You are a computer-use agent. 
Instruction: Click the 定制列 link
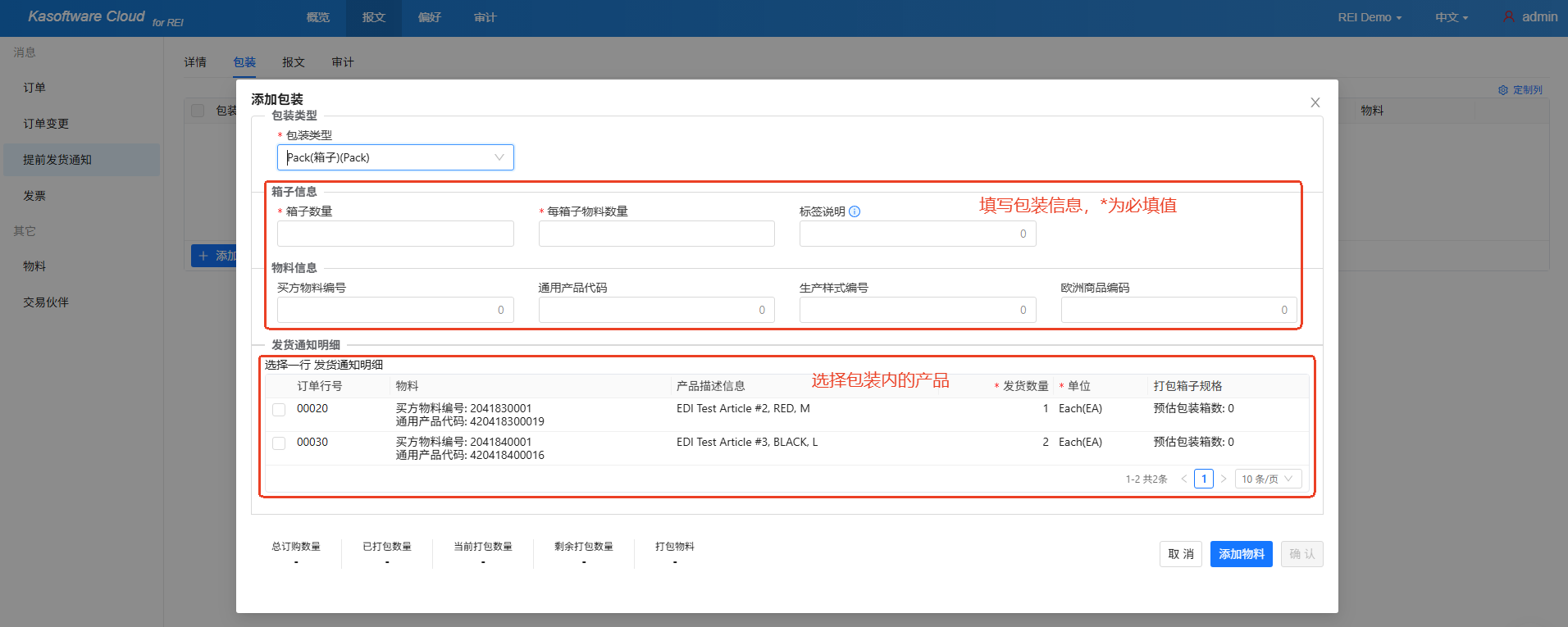pos(1527,90)
